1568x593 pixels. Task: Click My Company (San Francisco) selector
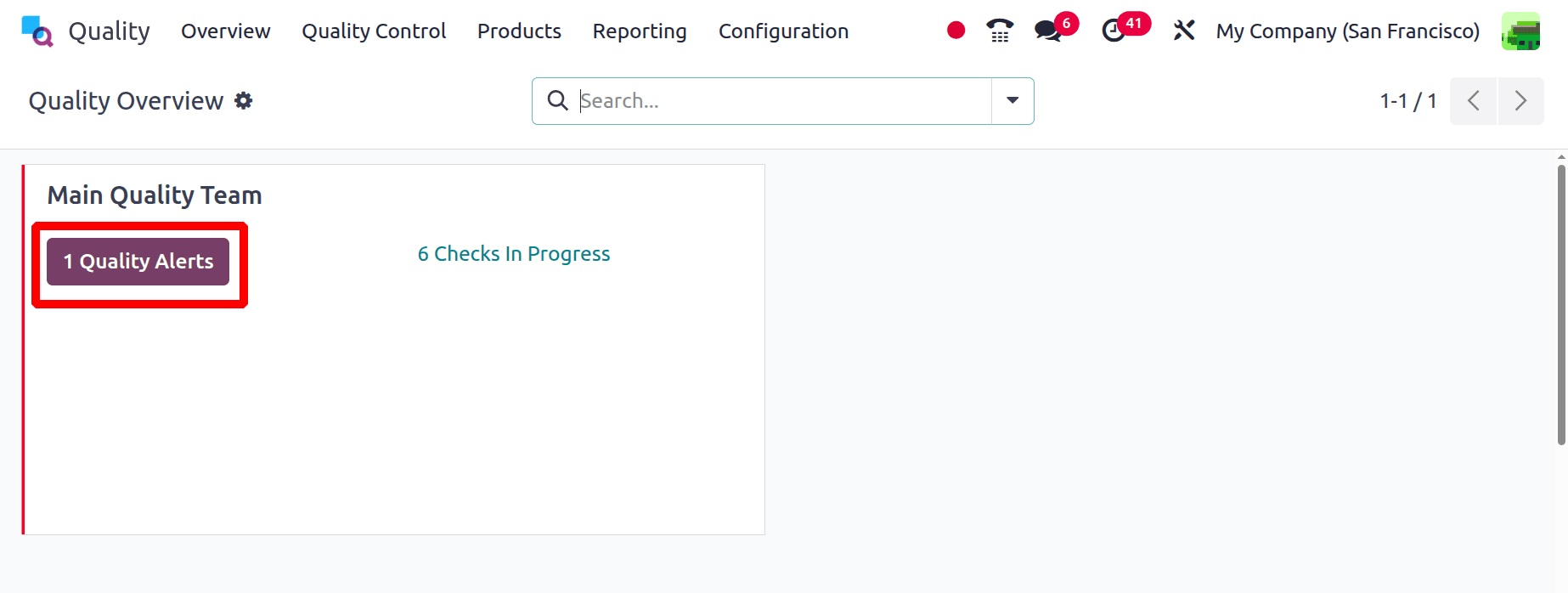[1347, 31]
